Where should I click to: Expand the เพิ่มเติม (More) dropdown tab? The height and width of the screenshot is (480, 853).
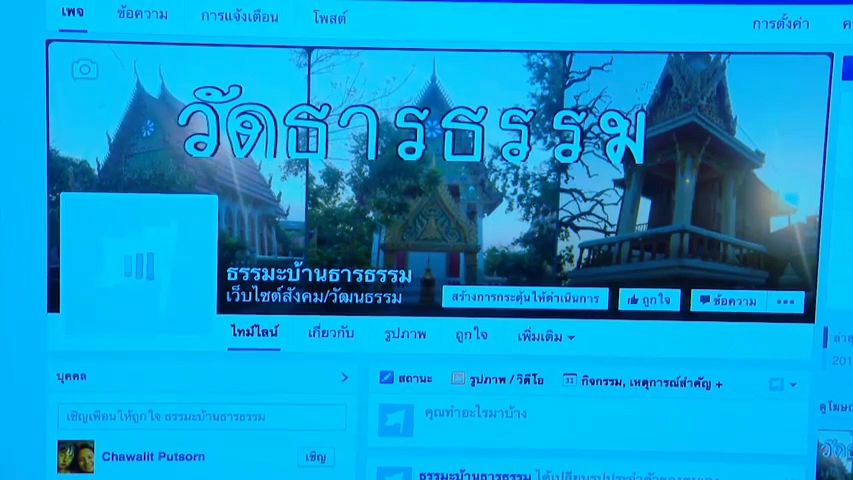[x=545, y=337]
